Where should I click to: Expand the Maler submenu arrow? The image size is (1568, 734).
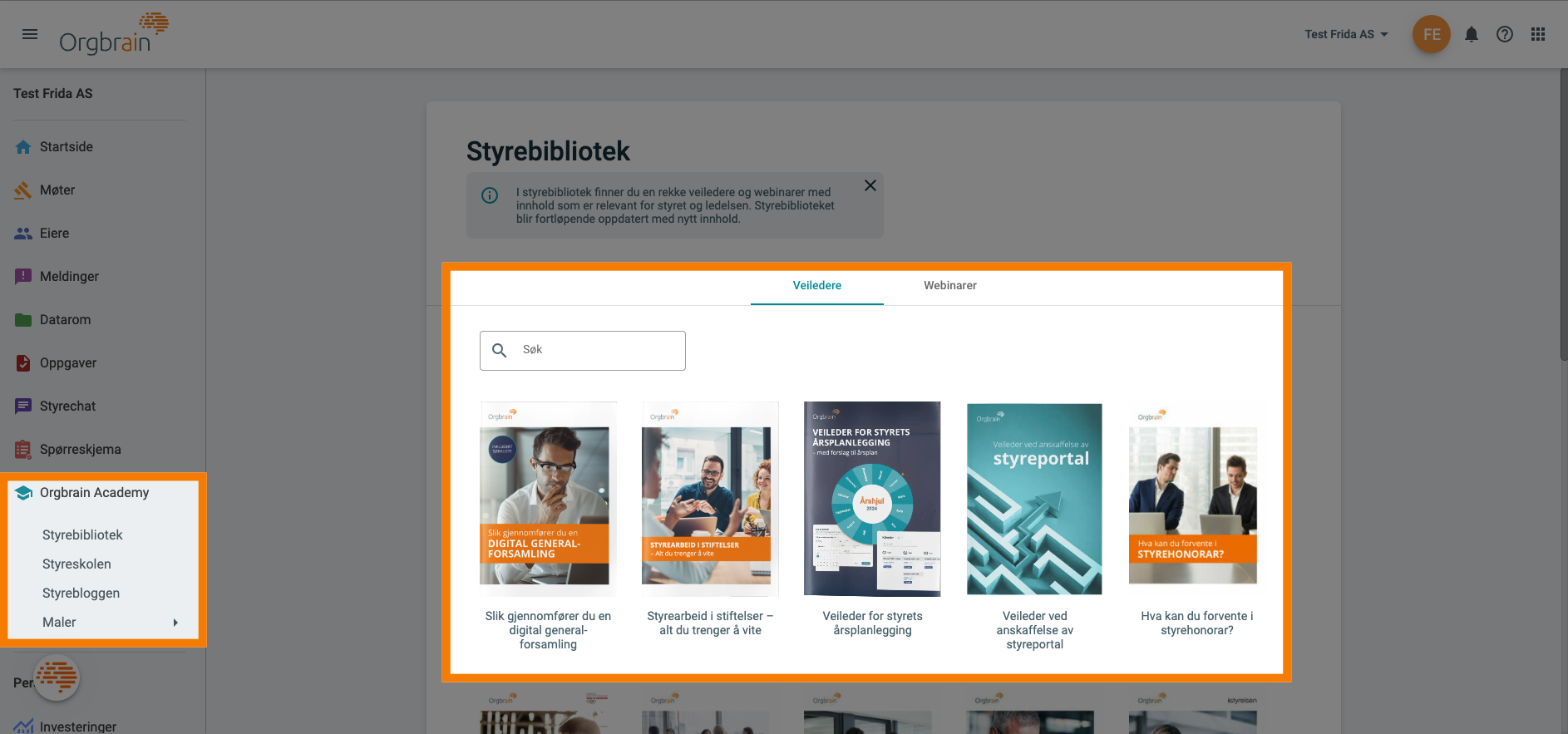(x=175, y=623)
